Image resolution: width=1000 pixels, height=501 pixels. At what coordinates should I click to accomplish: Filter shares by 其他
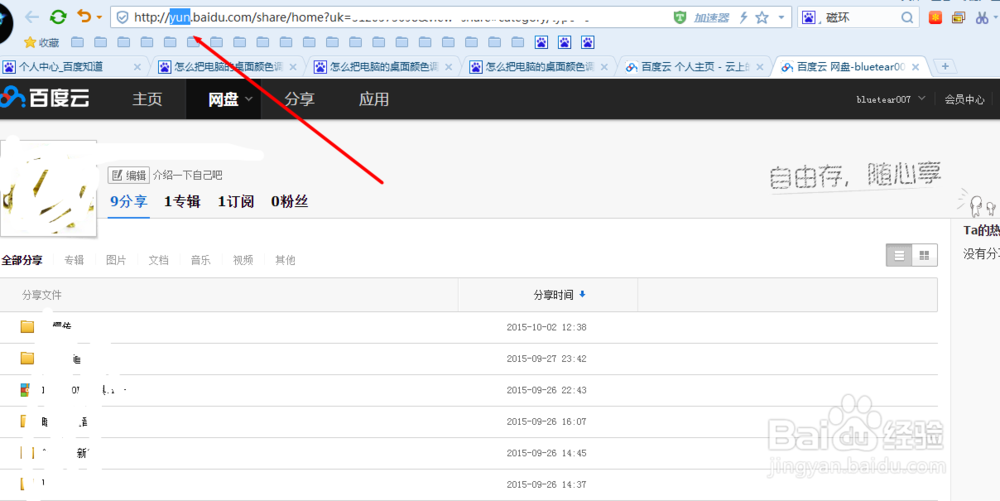click(x=285, y=260)
